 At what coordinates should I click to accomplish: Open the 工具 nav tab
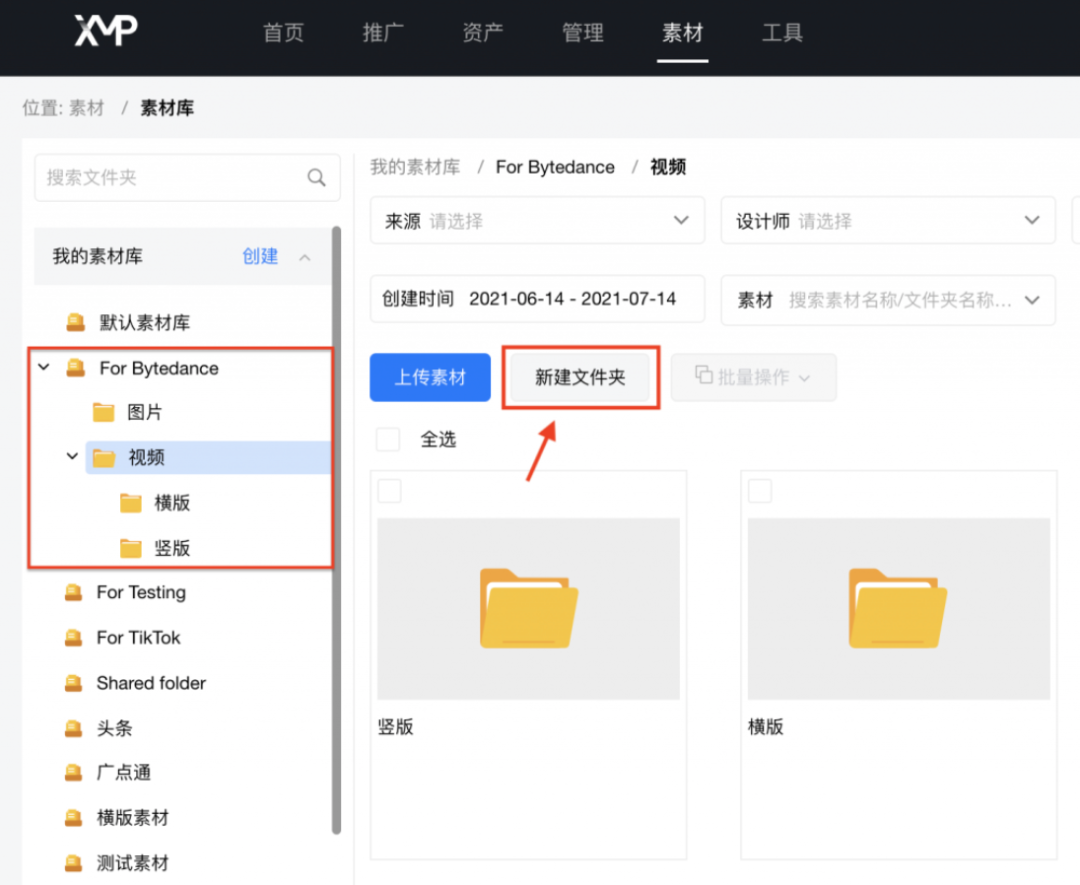[x=782, y=32]
